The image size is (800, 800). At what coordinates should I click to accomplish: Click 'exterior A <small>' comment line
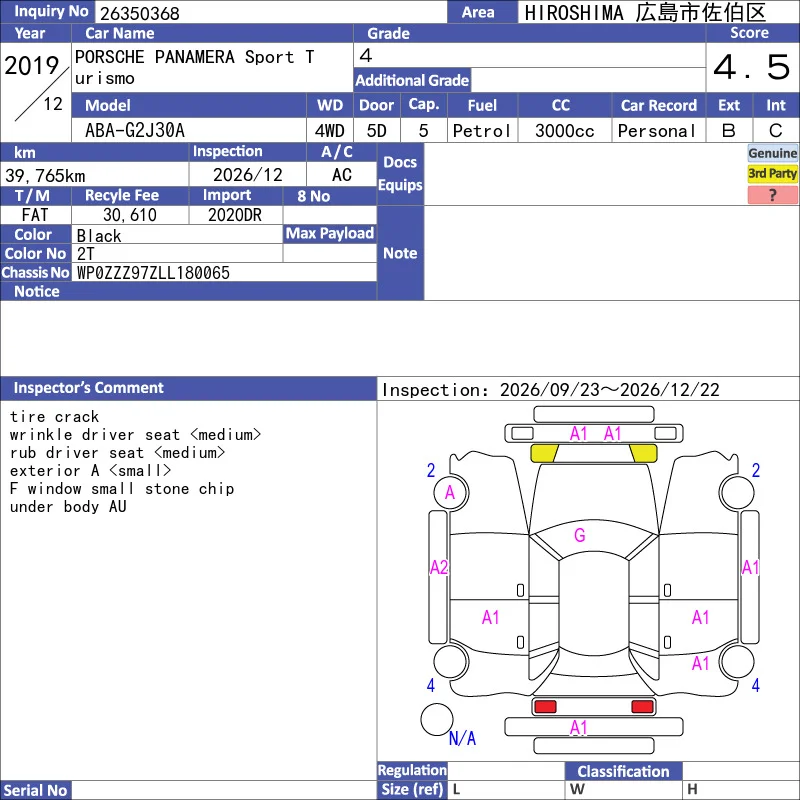[90, 470]
